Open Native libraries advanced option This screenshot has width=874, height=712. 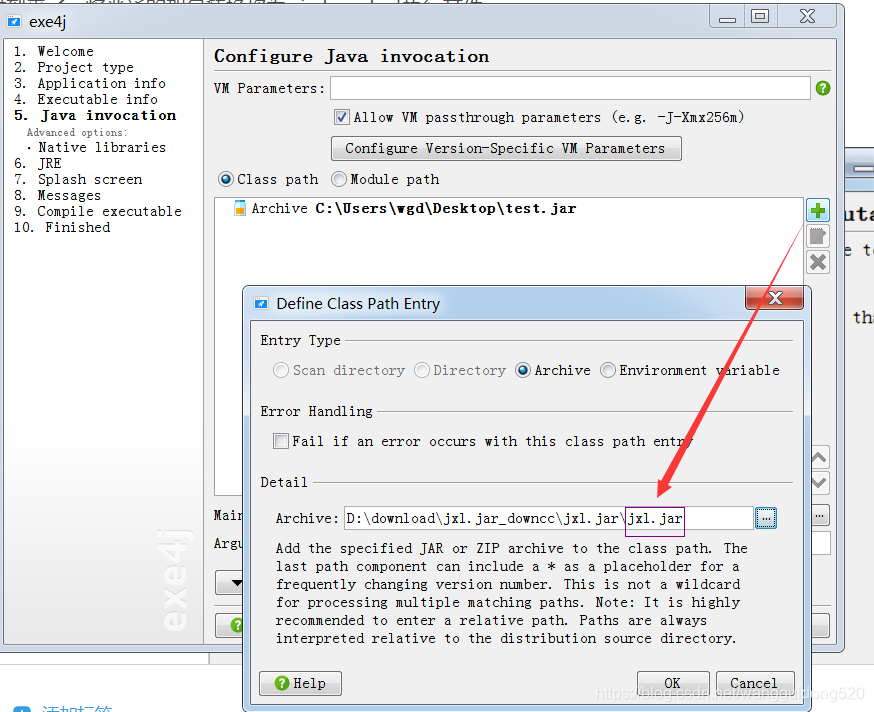pos(102,147)
